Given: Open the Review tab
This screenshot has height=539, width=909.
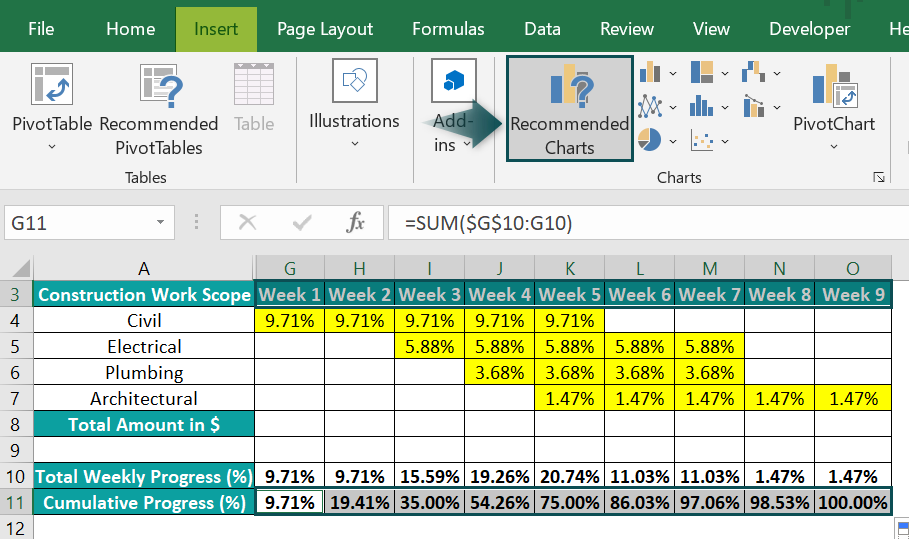Looking at the screenshot, I should click(627, 29).
